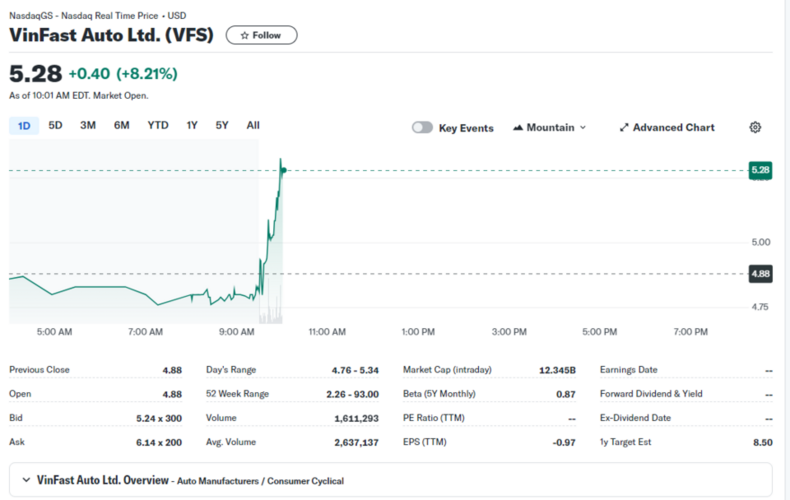Viewport: 790px width, 500px height.
Task: Follow VinFast Auto Ltd. stock
Action: [x=261, y=35]
